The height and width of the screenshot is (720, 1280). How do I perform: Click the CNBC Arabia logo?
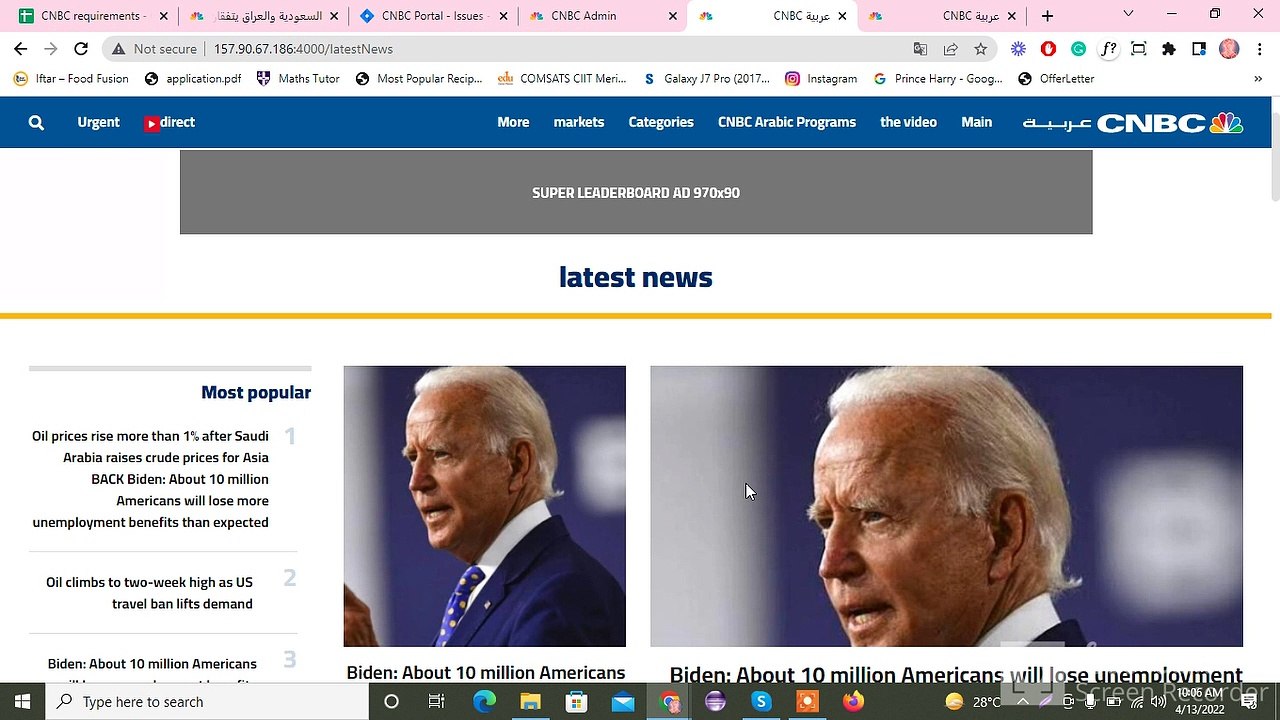1133,123
